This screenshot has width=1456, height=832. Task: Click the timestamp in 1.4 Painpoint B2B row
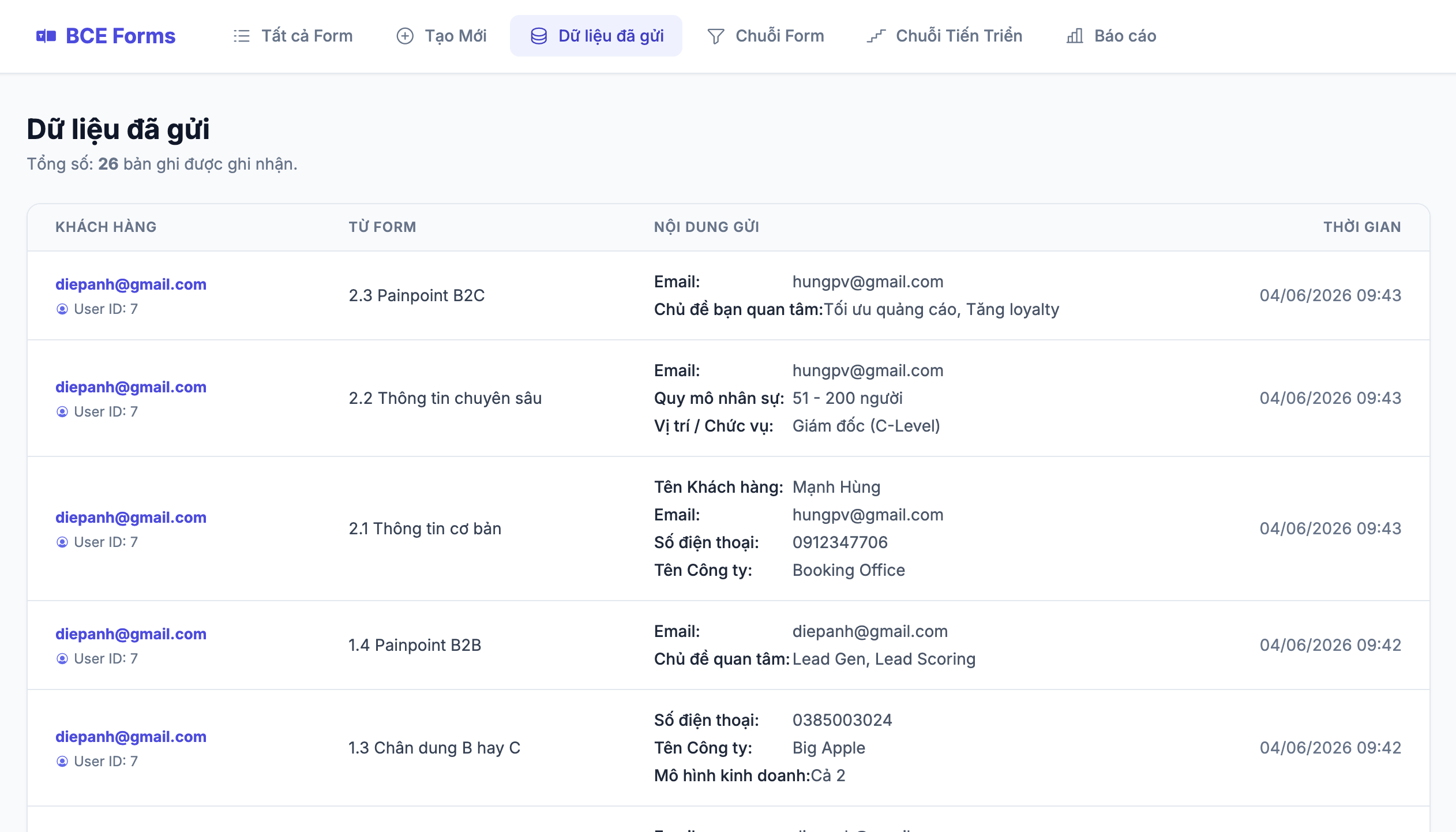1330,645
